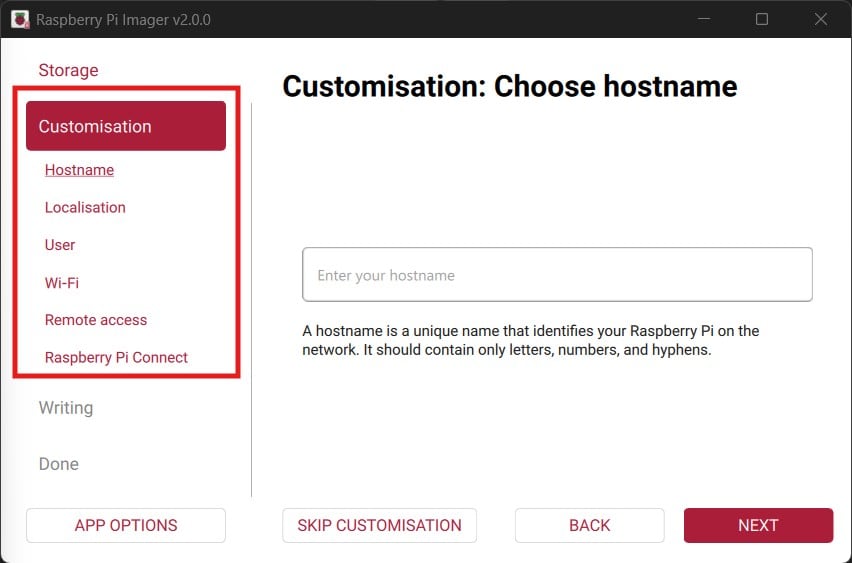Click the Choose hostname page heading

point(510,87)
